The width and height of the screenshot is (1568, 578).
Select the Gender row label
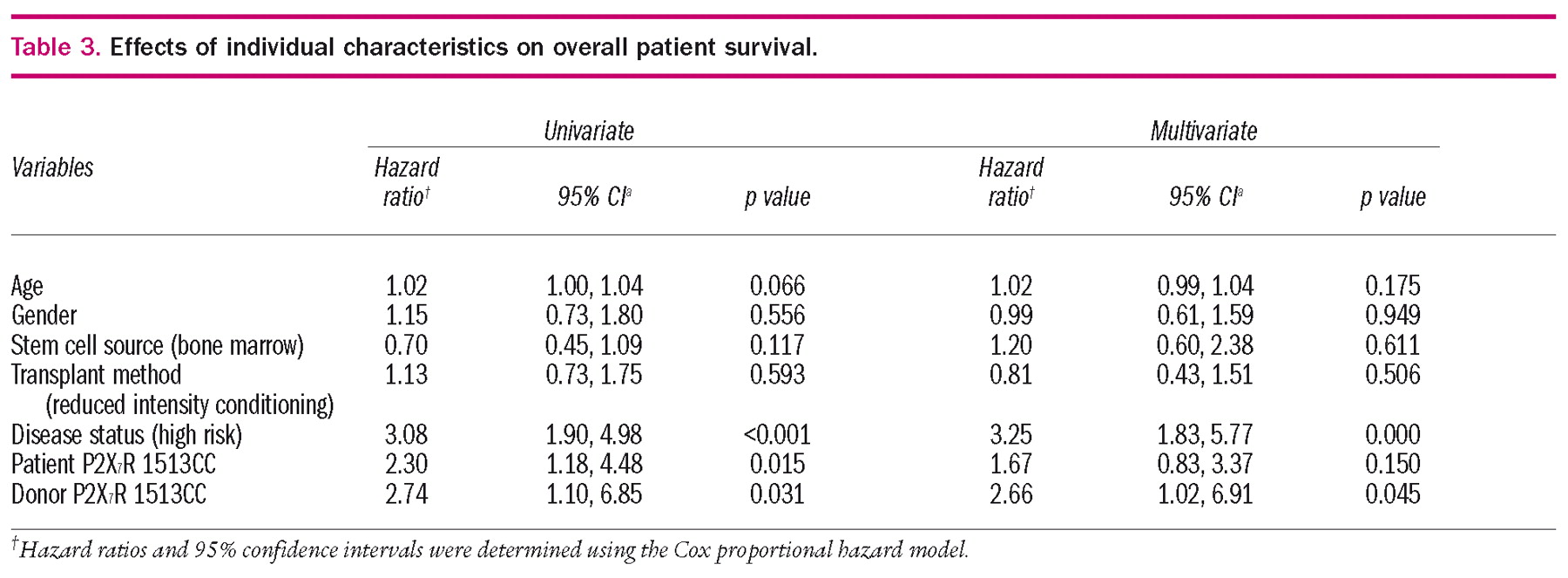44,316
